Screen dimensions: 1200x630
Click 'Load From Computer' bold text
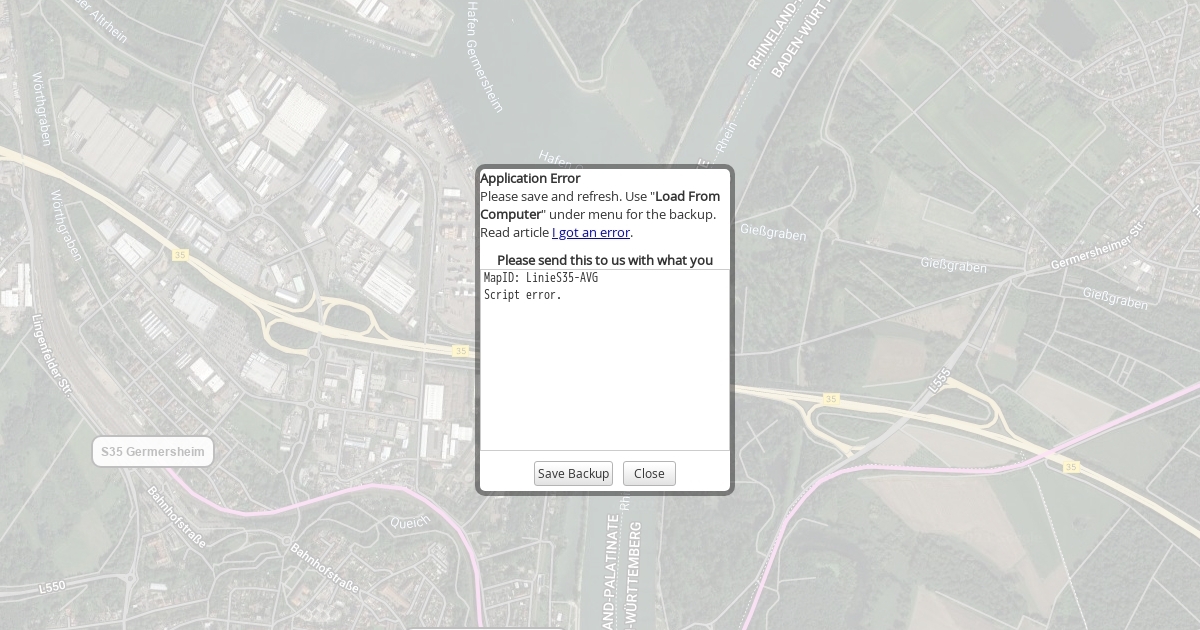tap(600, 205)
